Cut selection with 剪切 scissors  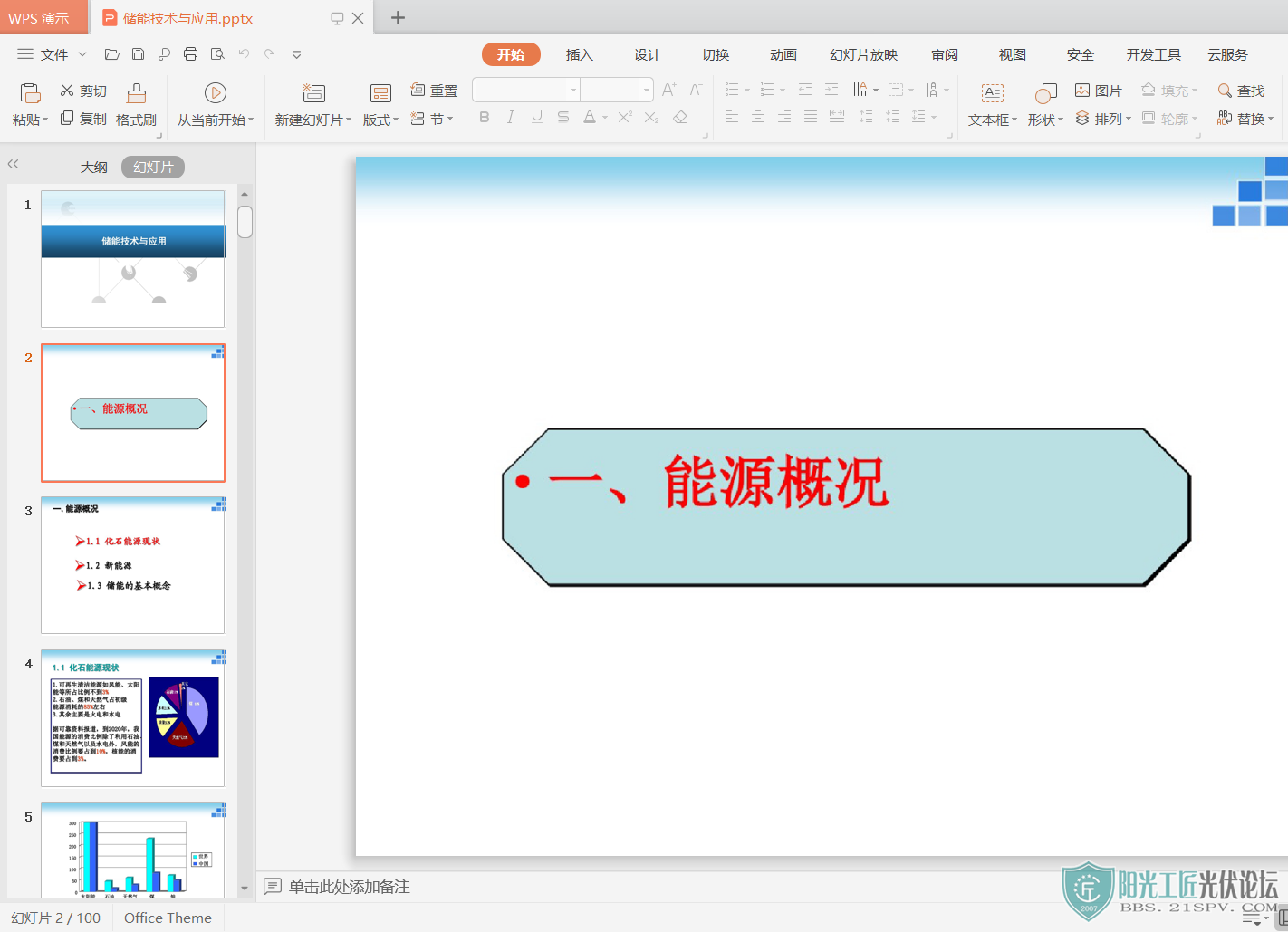coord(83,91)
